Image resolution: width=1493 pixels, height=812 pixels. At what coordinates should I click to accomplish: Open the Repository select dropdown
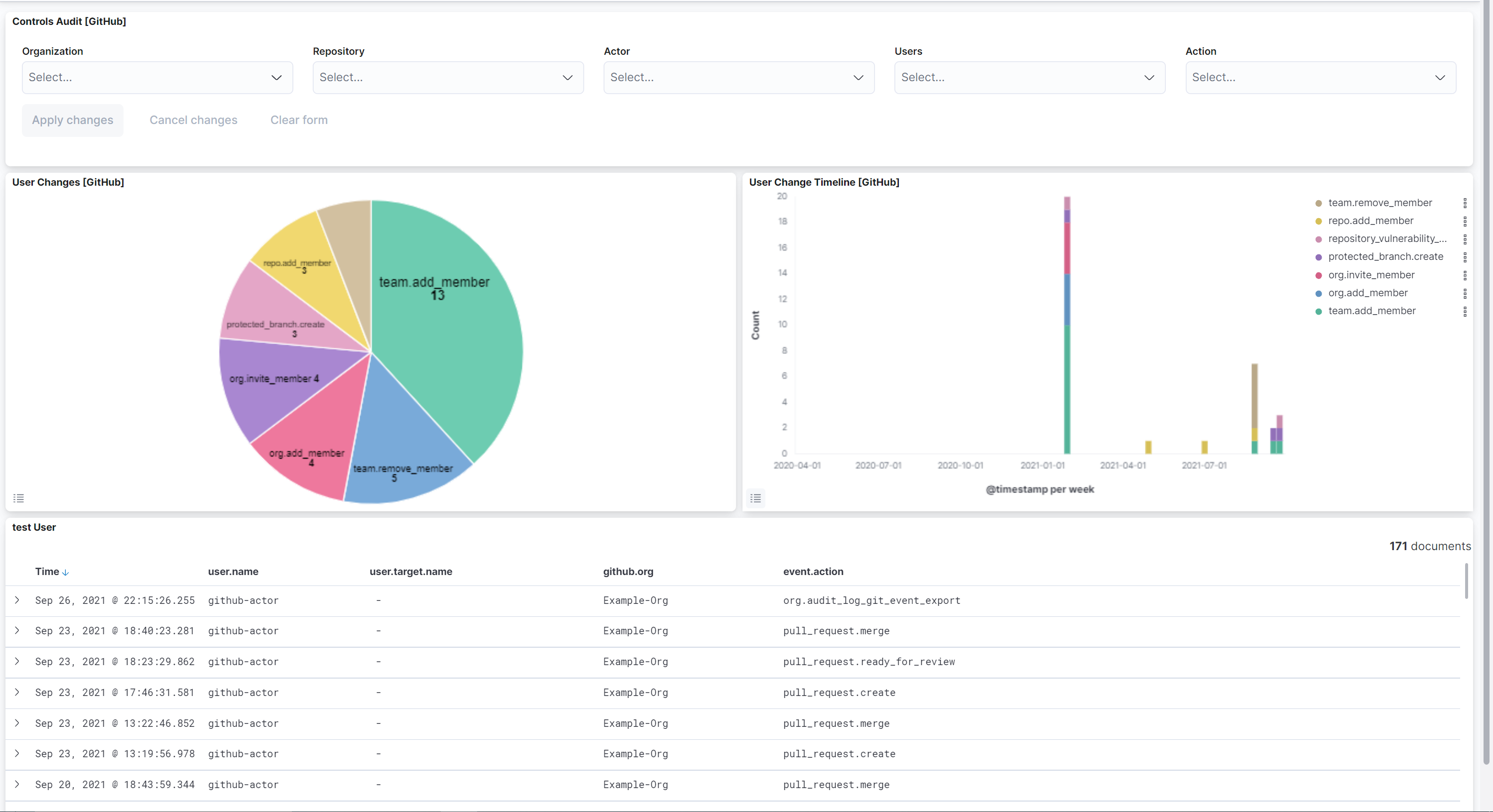(448, 78)
